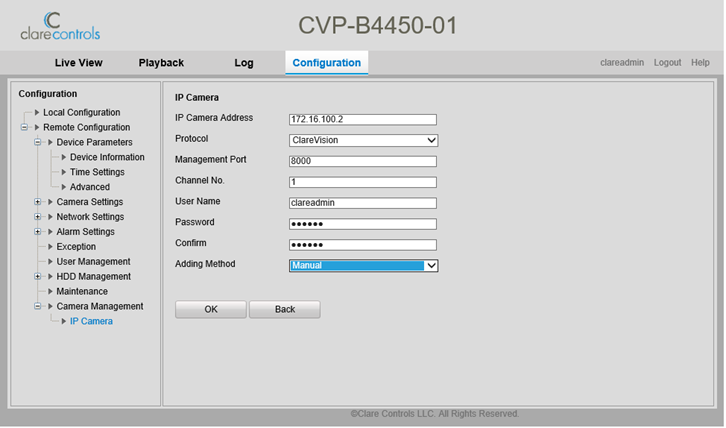Open Time Settings in the tree

pos(97,172)
